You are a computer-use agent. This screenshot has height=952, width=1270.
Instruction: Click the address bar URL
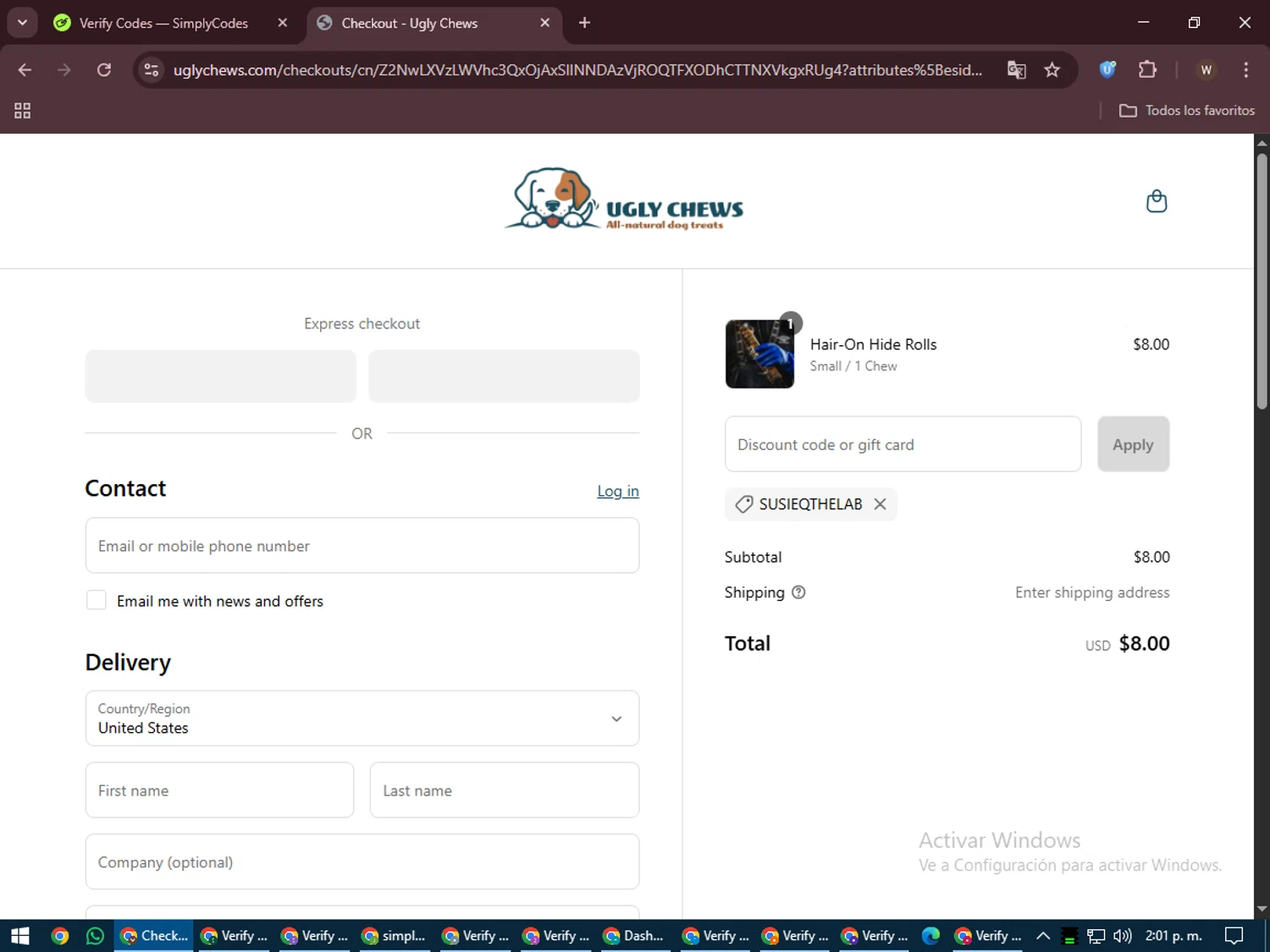(577, 70)
